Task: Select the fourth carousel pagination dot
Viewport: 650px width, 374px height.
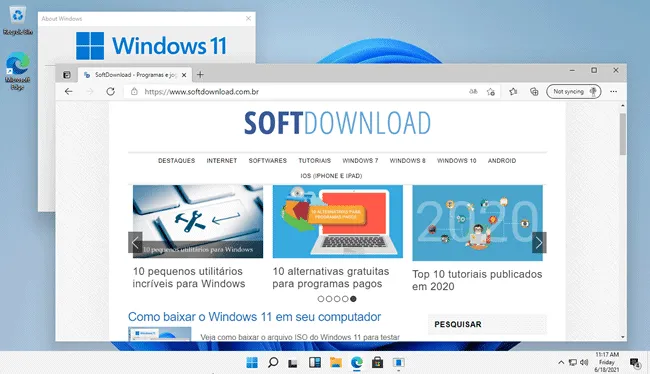Action: [345, 299]
